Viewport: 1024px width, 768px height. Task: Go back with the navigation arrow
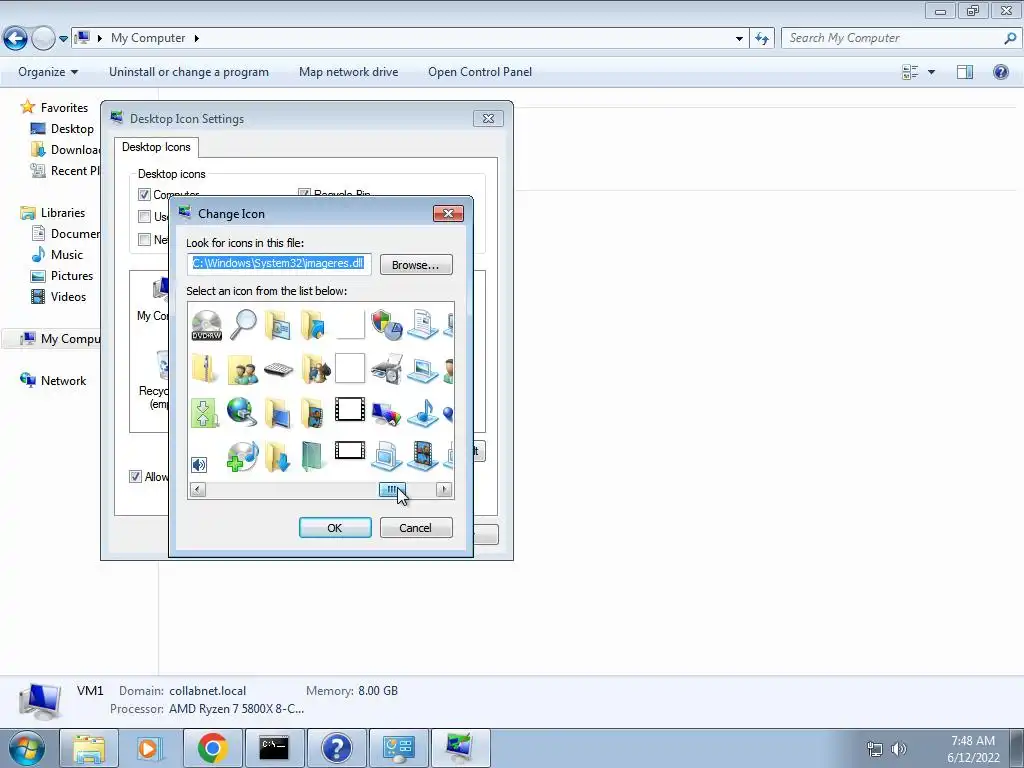(15, 39)
